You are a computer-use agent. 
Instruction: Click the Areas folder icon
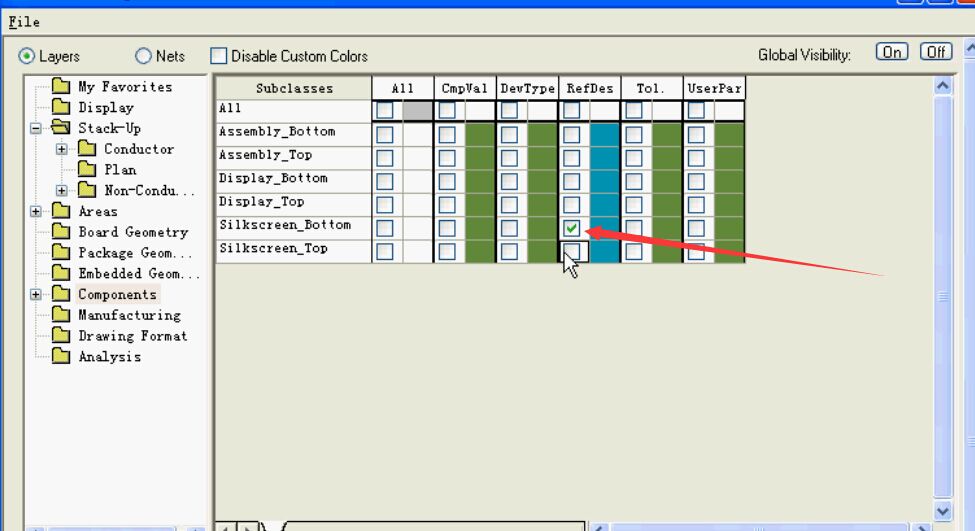[61, 211]
